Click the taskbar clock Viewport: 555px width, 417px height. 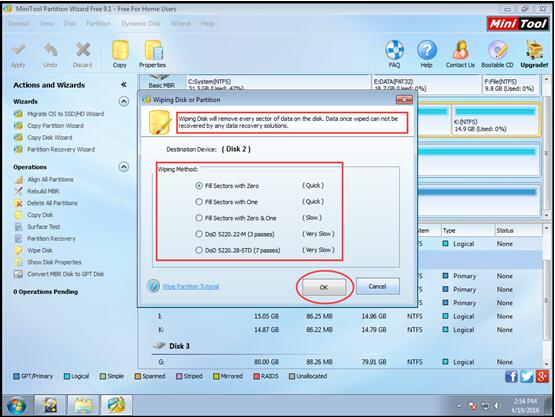point(525,406)
